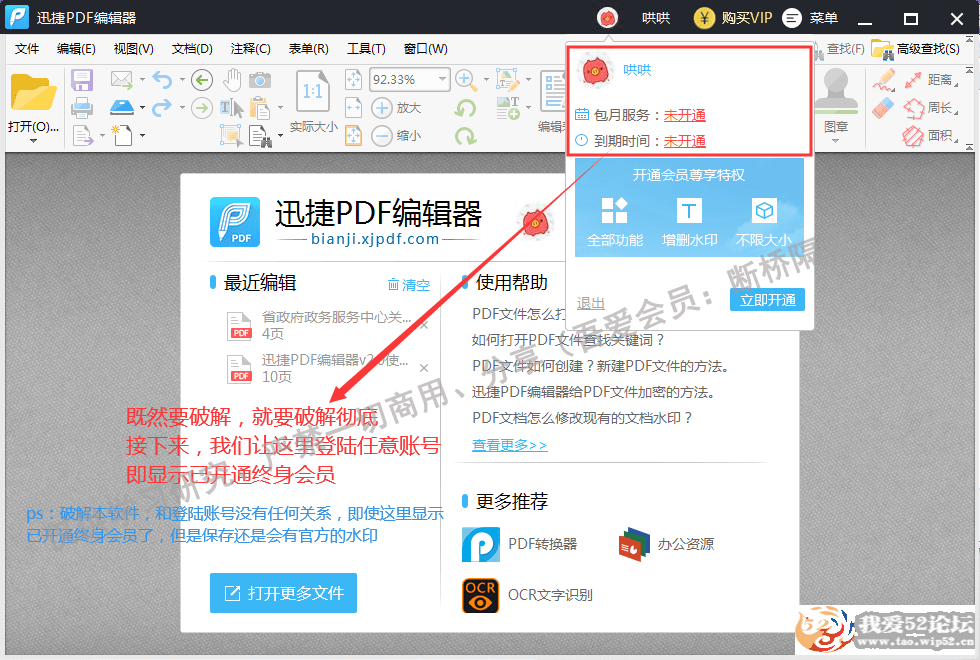This screenshot has height=660, width=980.
Task: Open the 文档(D) menu
Action: coord(192,49)
